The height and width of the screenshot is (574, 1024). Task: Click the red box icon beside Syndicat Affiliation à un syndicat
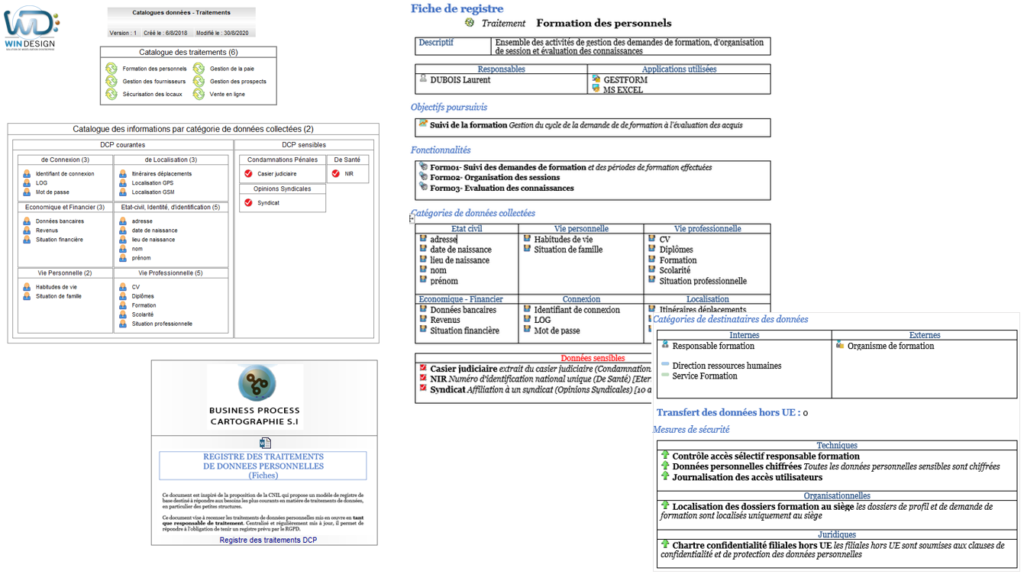coord(423,388)
